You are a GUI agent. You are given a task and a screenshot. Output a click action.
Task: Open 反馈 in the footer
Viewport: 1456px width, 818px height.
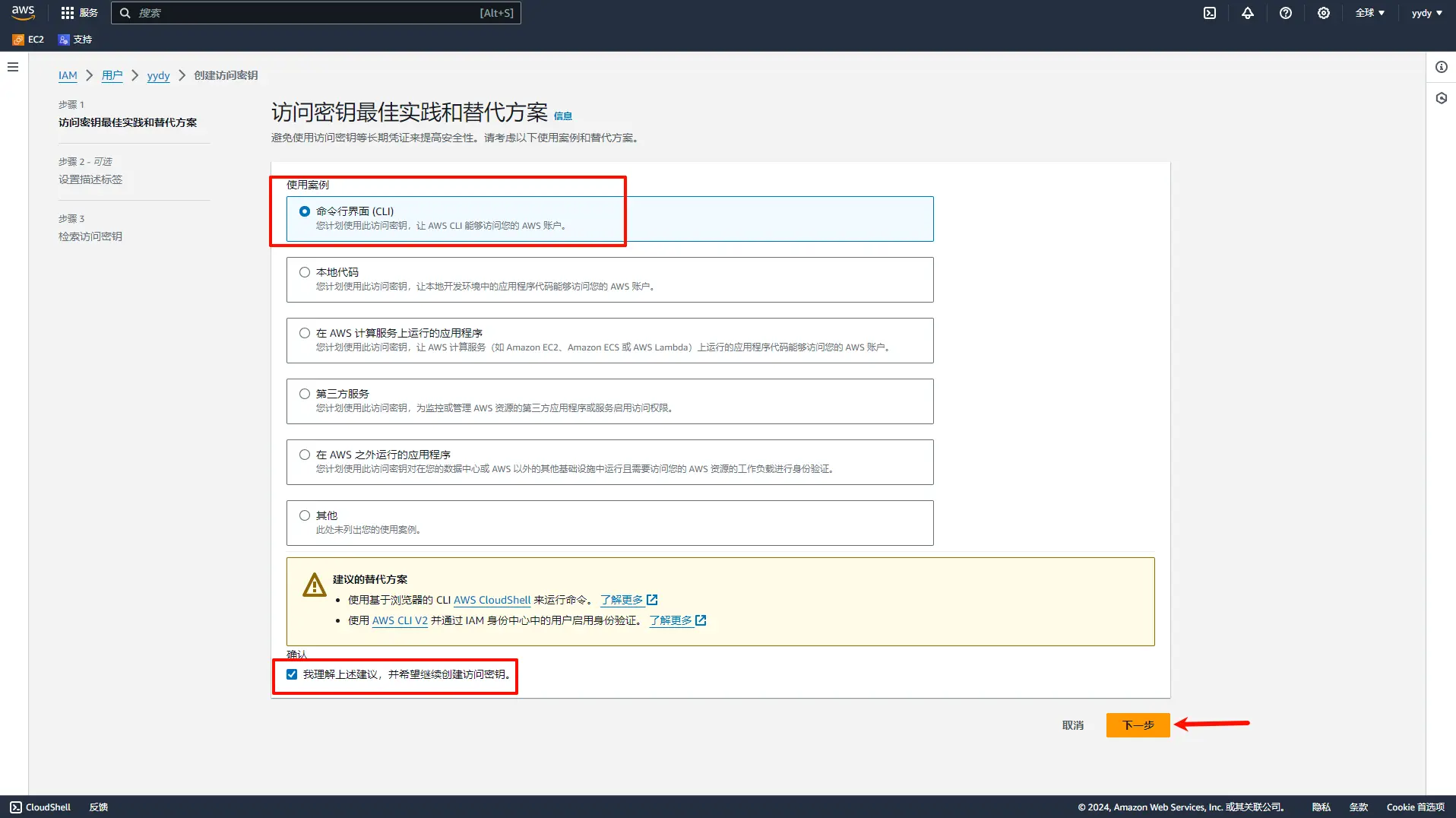coord(99,807)
